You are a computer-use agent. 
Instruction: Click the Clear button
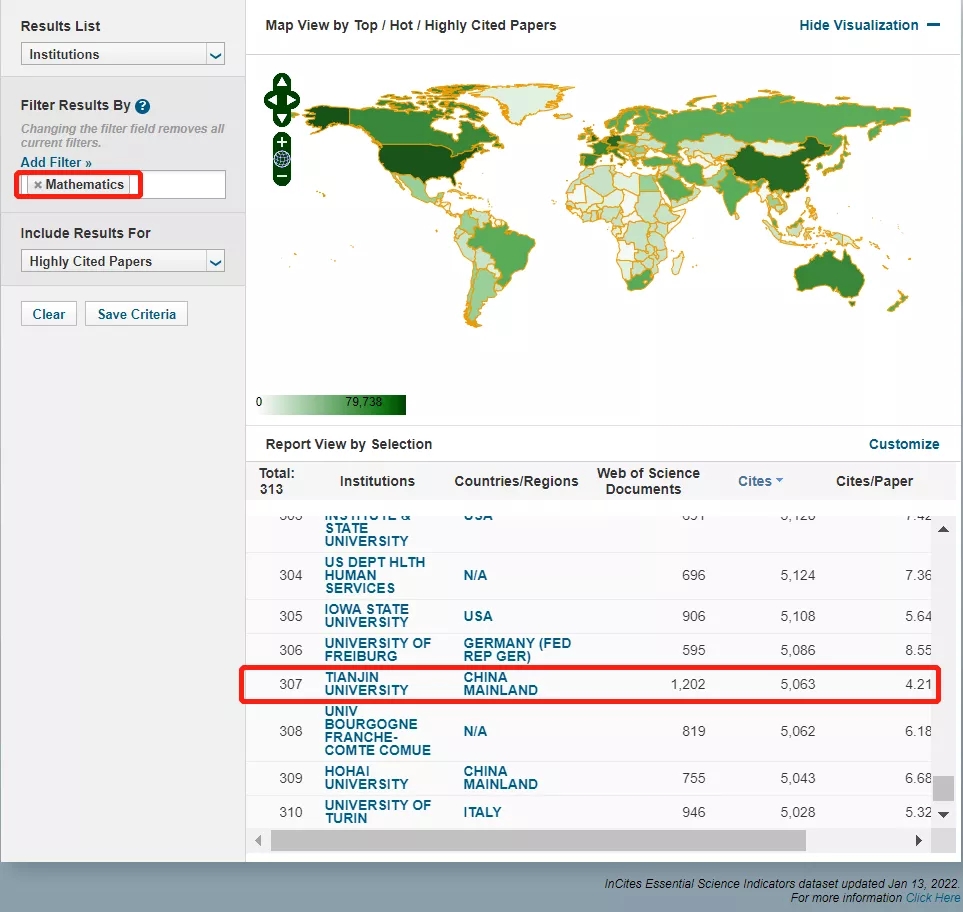click(49, 314)
